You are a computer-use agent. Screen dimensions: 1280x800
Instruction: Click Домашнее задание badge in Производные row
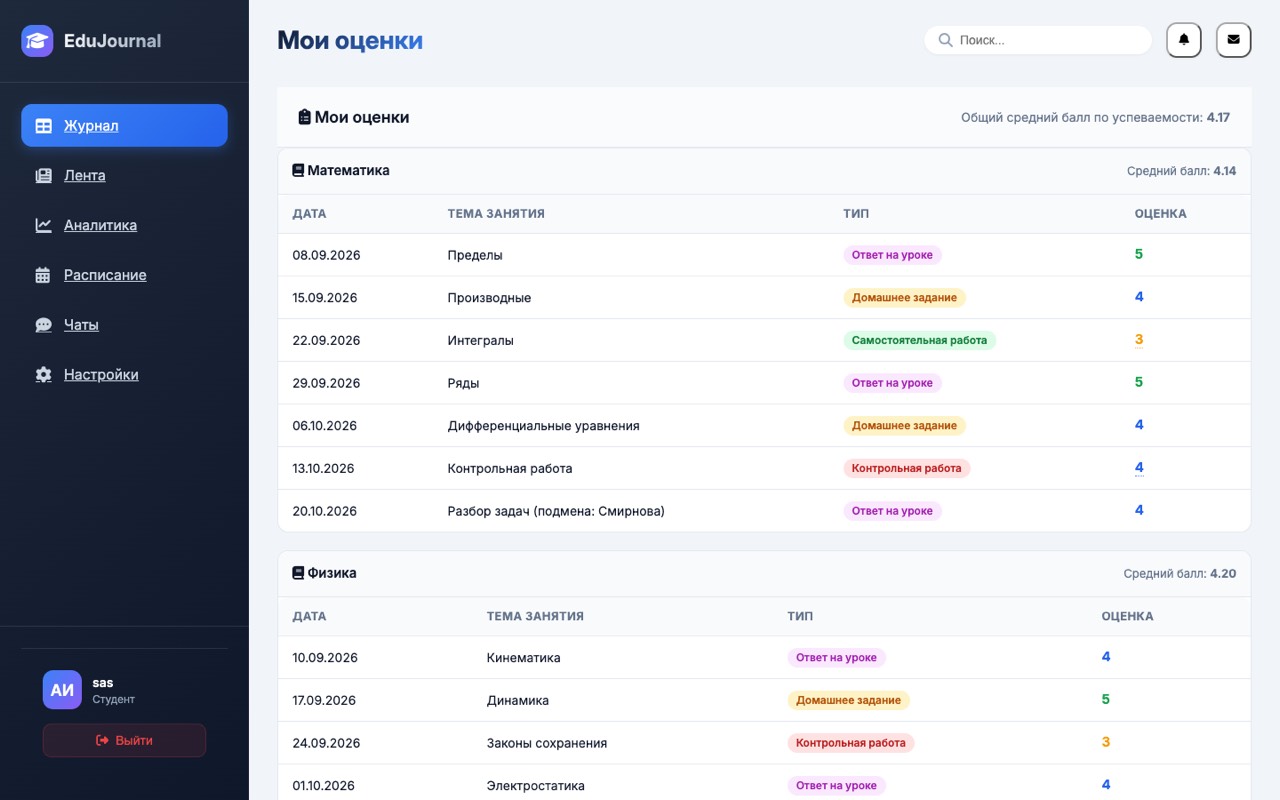(904, 298)
